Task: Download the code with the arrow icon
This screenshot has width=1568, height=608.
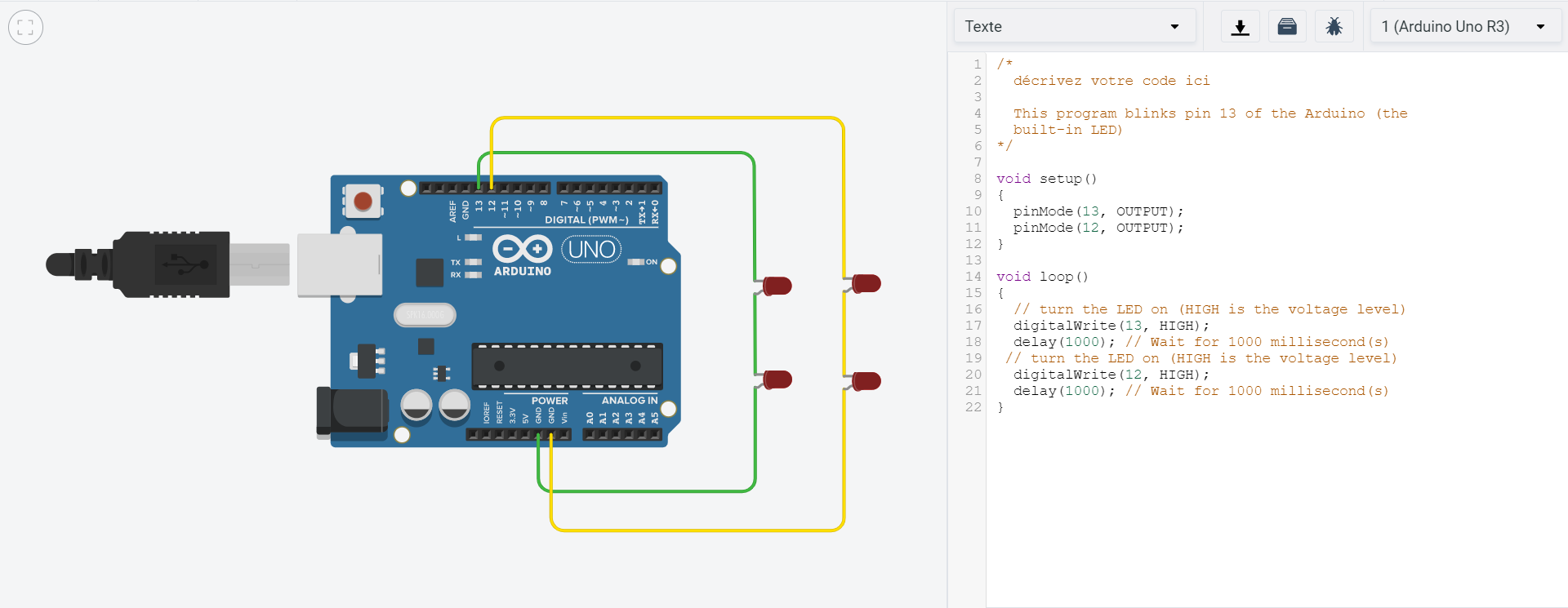Action: point(1240,27)
